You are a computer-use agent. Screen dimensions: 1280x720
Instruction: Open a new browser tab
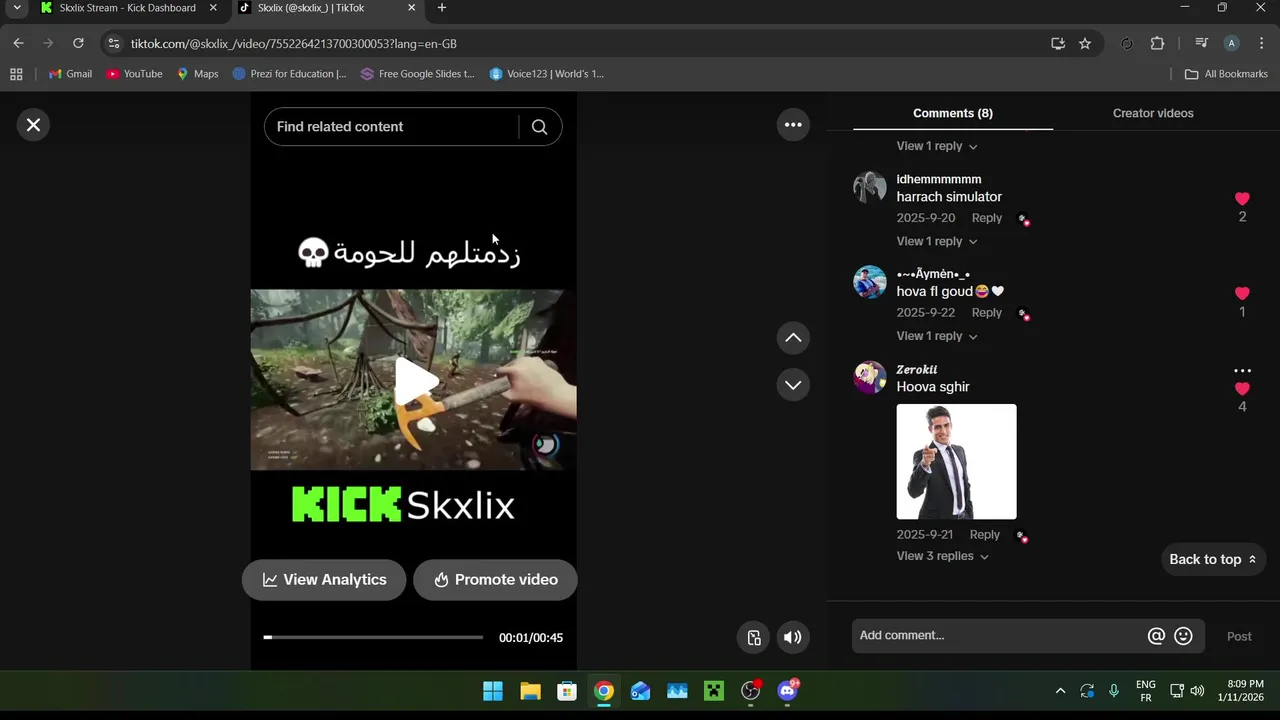(x=442, y=8)
